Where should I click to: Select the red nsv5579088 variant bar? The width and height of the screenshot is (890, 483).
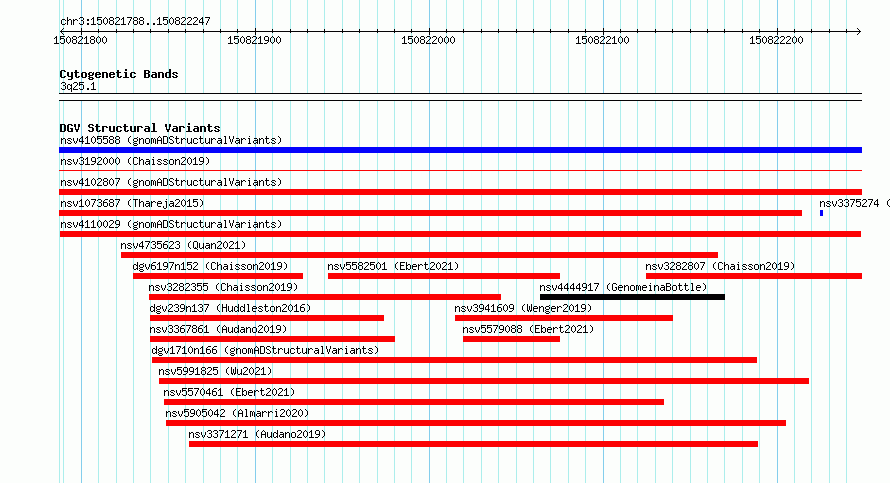point(511,339)
